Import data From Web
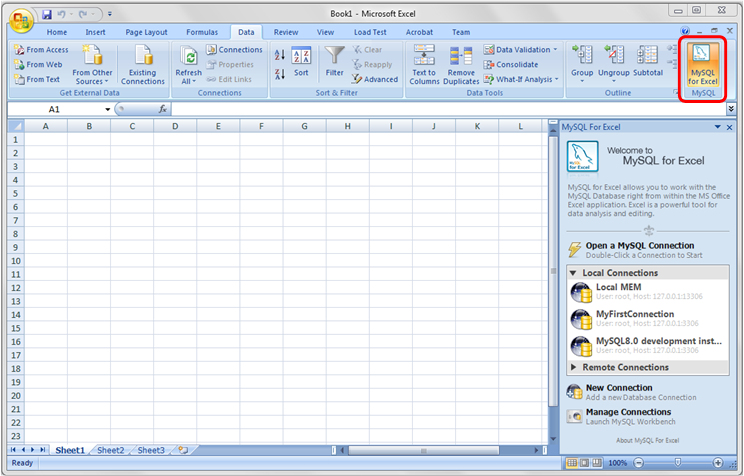744x476 pixels. (x=38, y=64)
